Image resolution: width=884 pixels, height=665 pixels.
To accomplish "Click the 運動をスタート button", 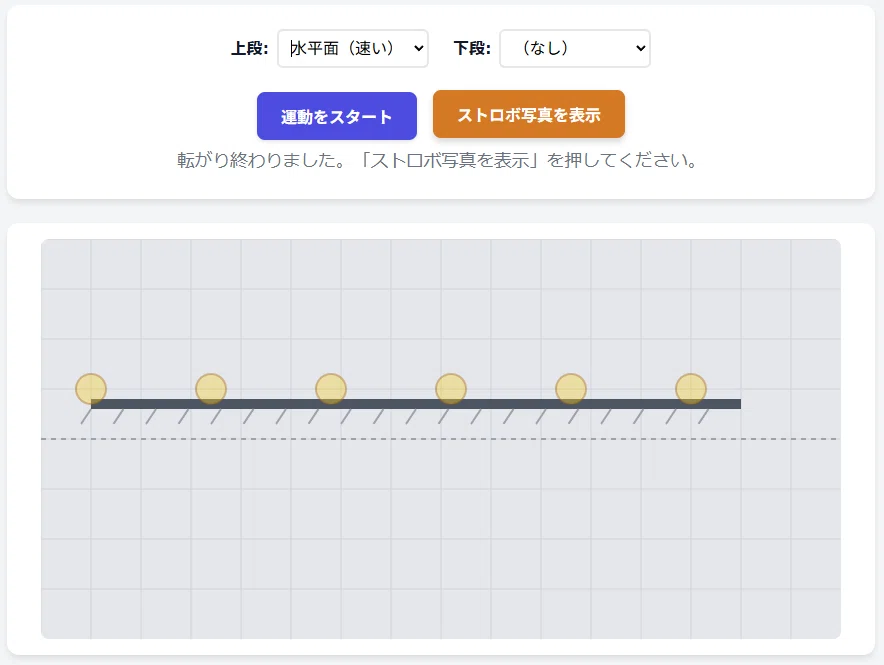I will (x=337, y=116).
